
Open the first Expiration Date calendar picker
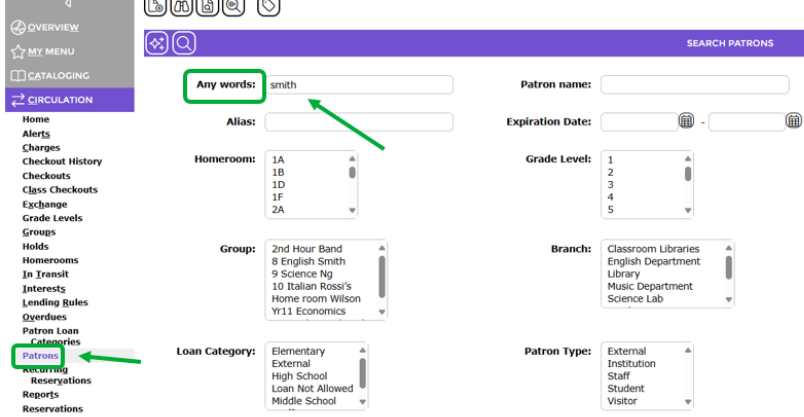(x=686, y=121)
